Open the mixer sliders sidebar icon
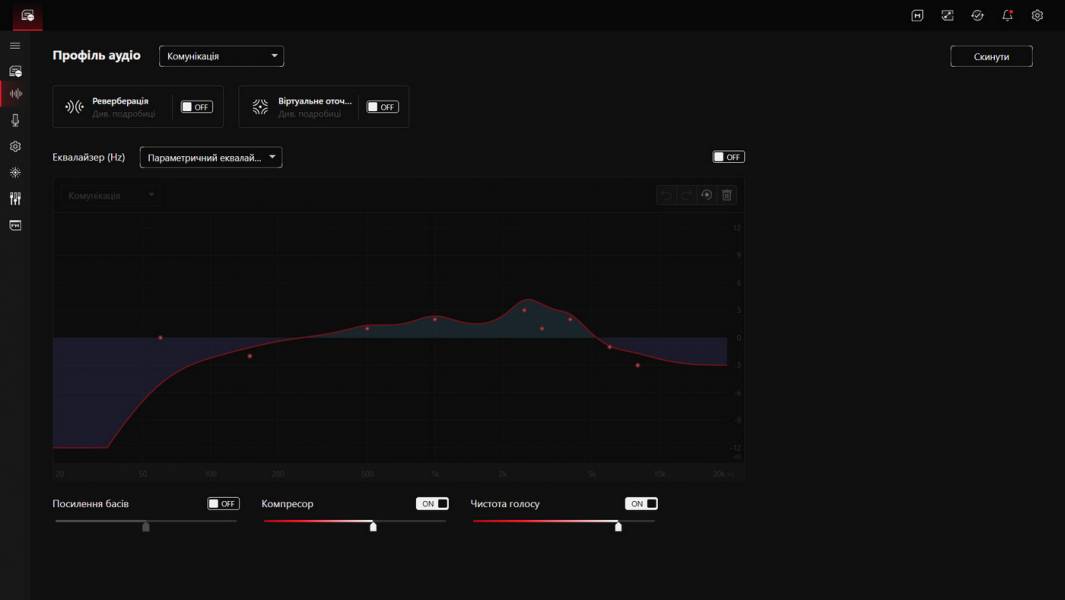 click(15, 198)
